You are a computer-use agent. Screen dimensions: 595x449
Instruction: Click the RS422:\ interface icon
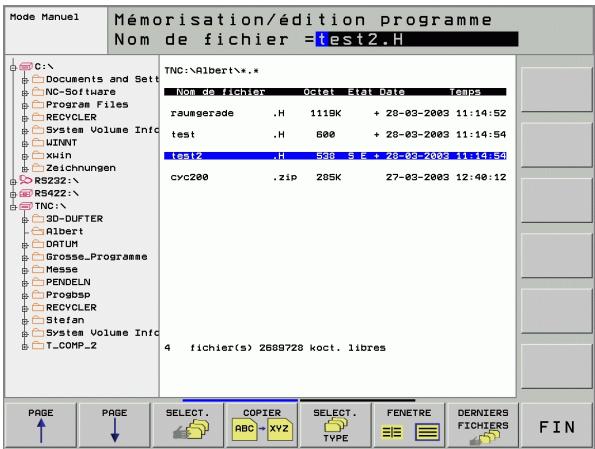click(26, 194)
